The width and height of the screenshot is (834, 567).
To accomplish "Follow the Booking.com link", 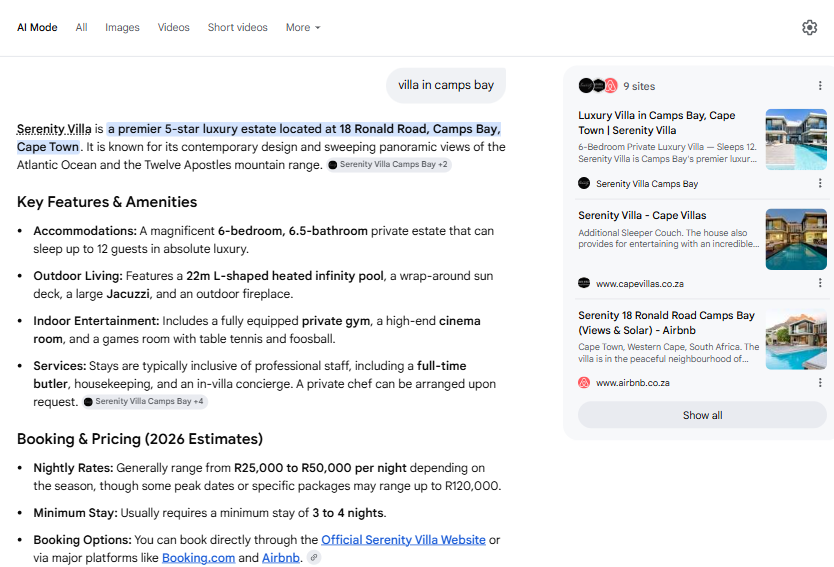I will pos(198,557).
